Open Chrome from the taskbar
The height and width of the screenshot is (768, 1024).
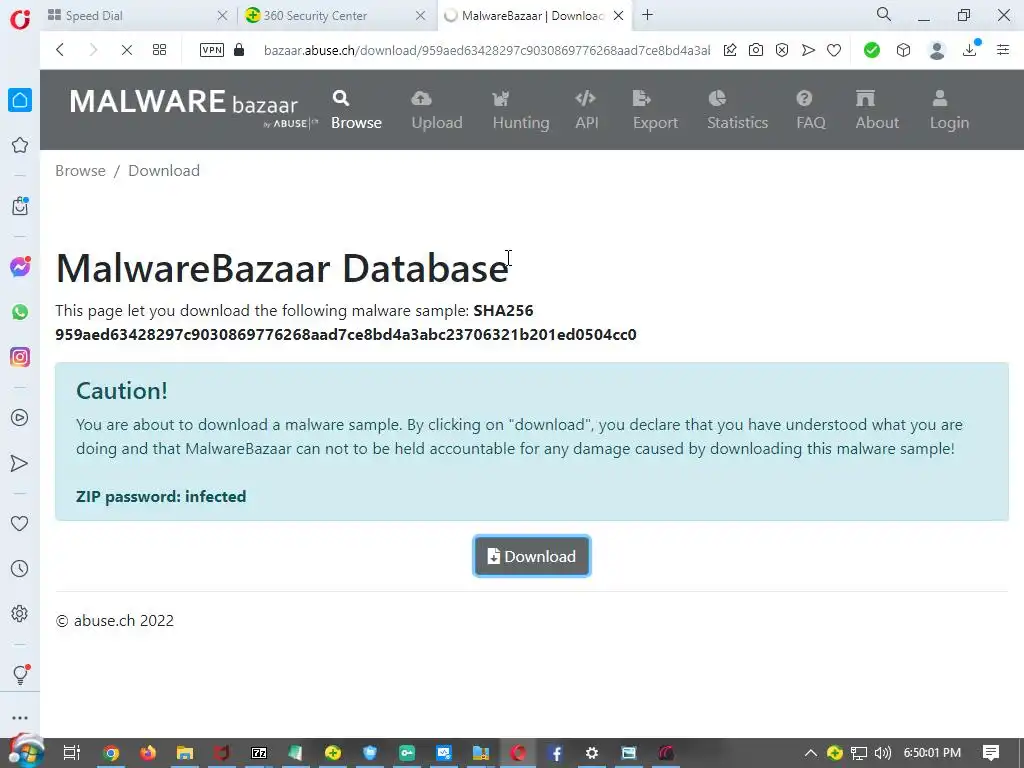pos(111,753)
